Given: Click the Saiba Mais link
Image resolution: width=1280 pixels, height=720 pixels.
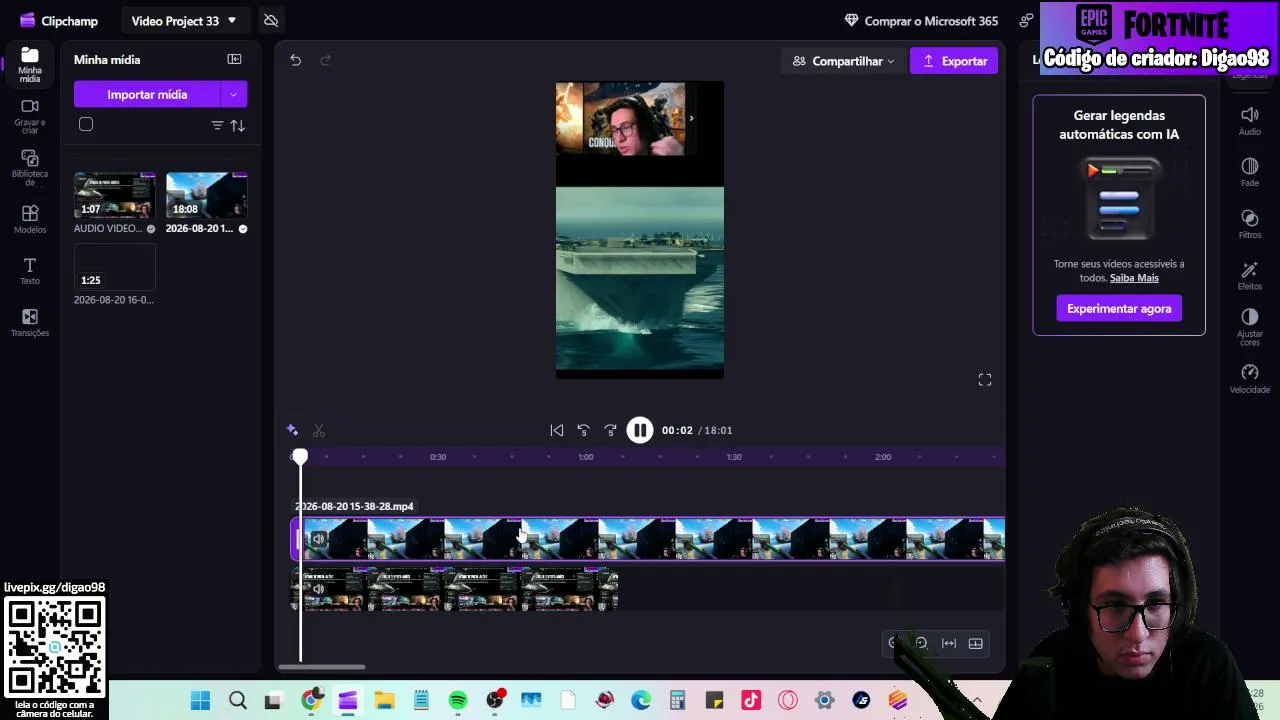Looking at the screenshot, I should coord(1134,278).
